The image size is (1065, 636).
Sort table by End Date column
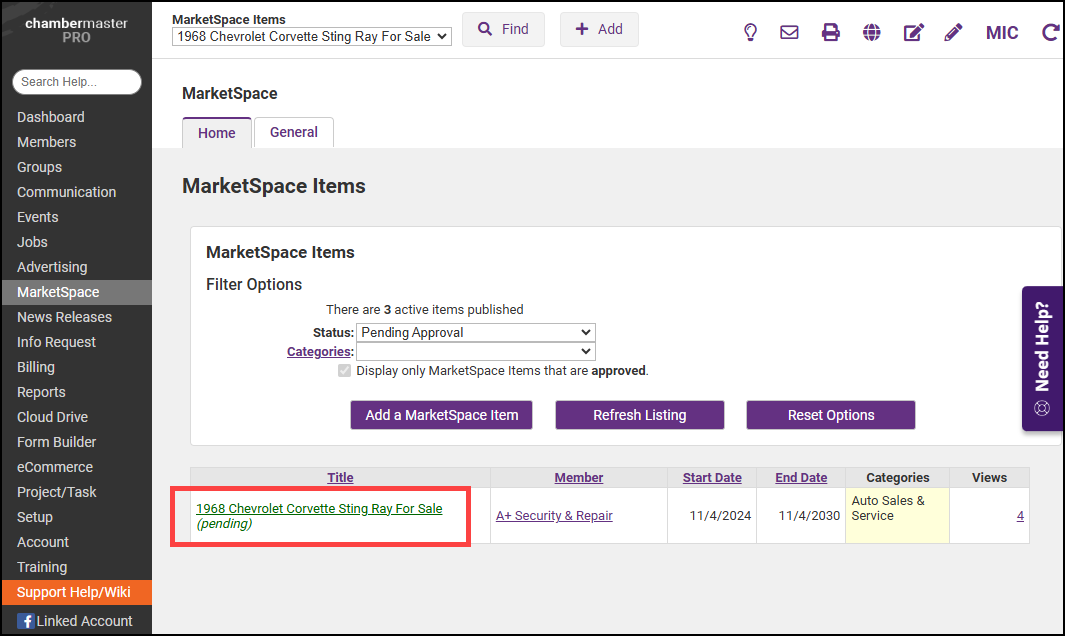point(801,478)
